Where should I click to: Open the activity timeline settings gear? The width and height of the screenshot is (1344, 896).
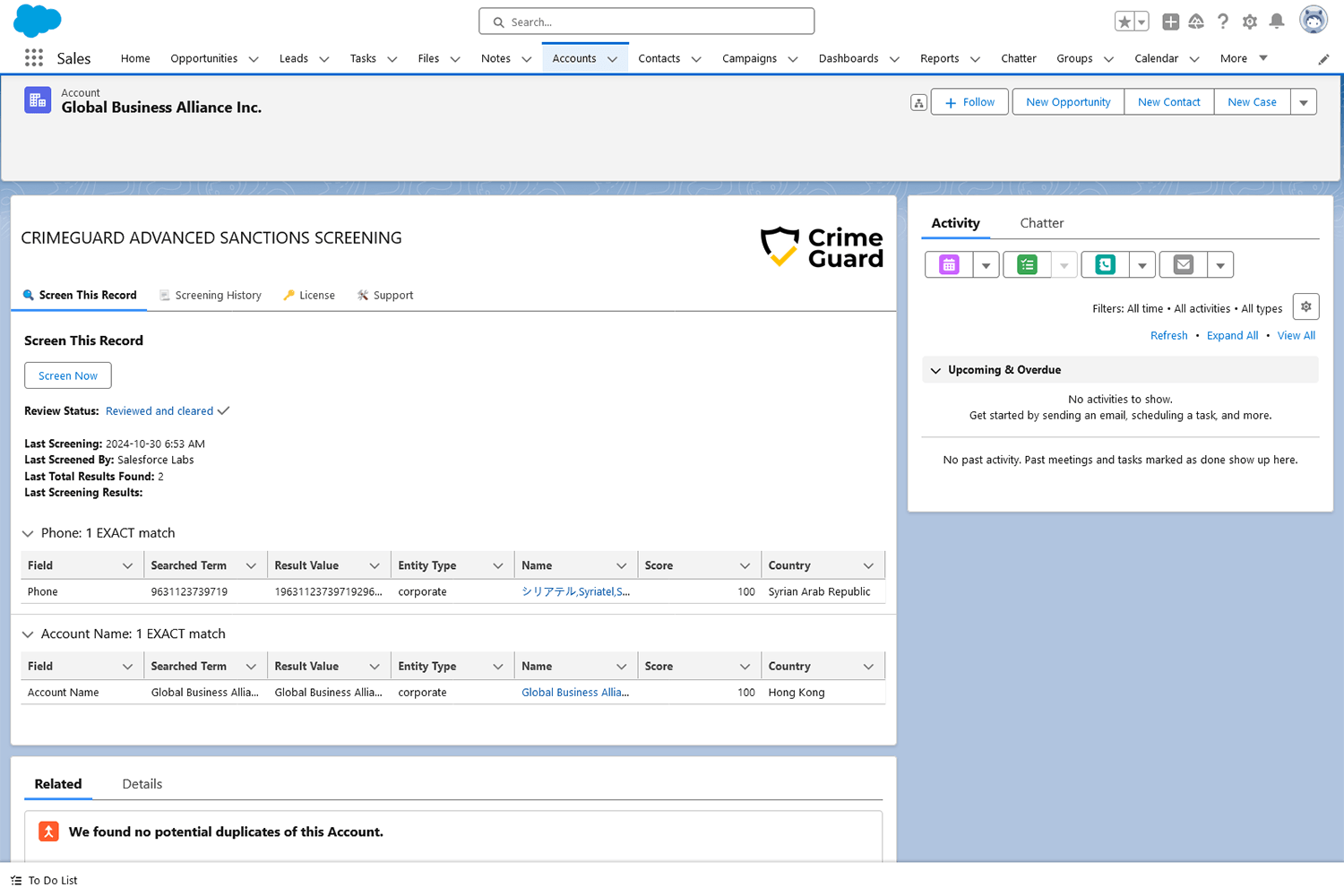(x=1305, y=306)
